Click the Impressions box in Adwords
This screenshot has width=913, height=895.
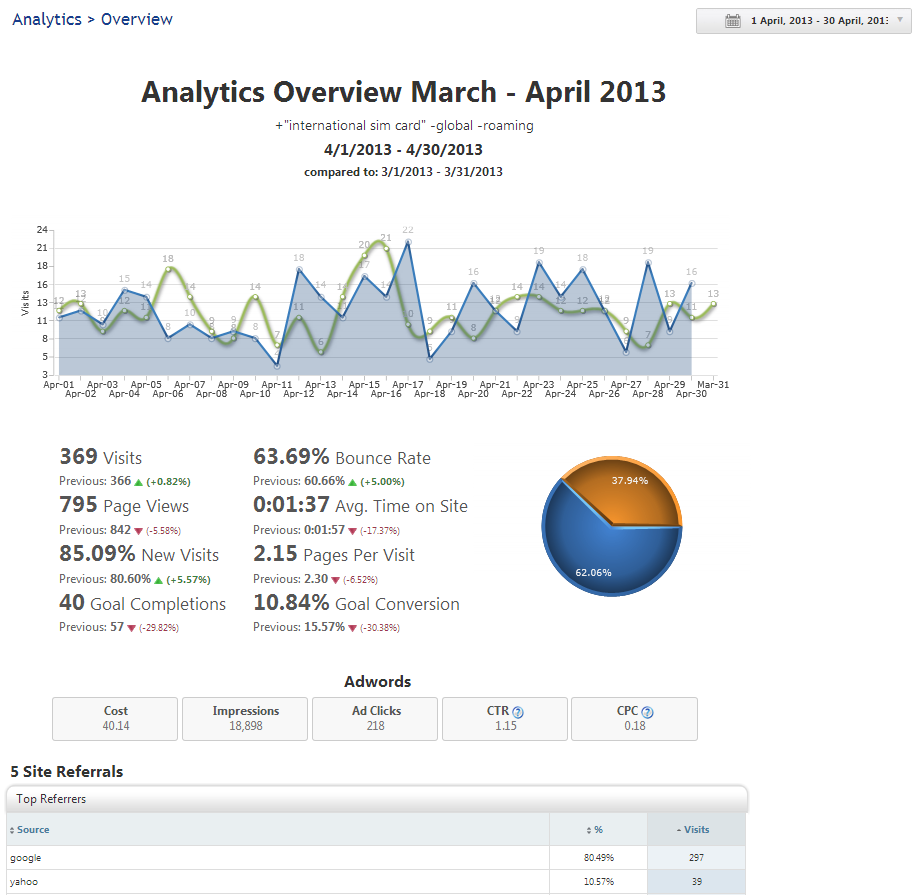point(245,718)
